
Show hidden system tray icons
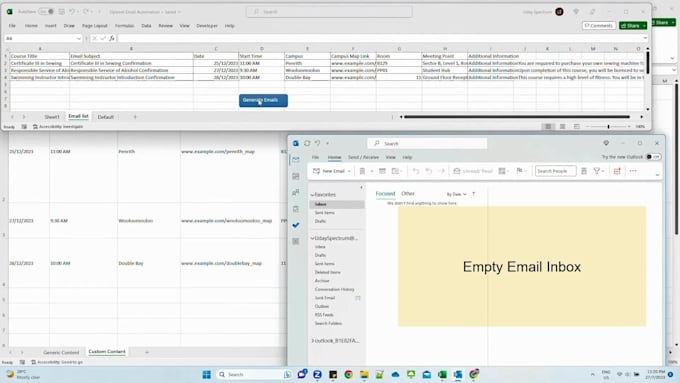point(592,374)
